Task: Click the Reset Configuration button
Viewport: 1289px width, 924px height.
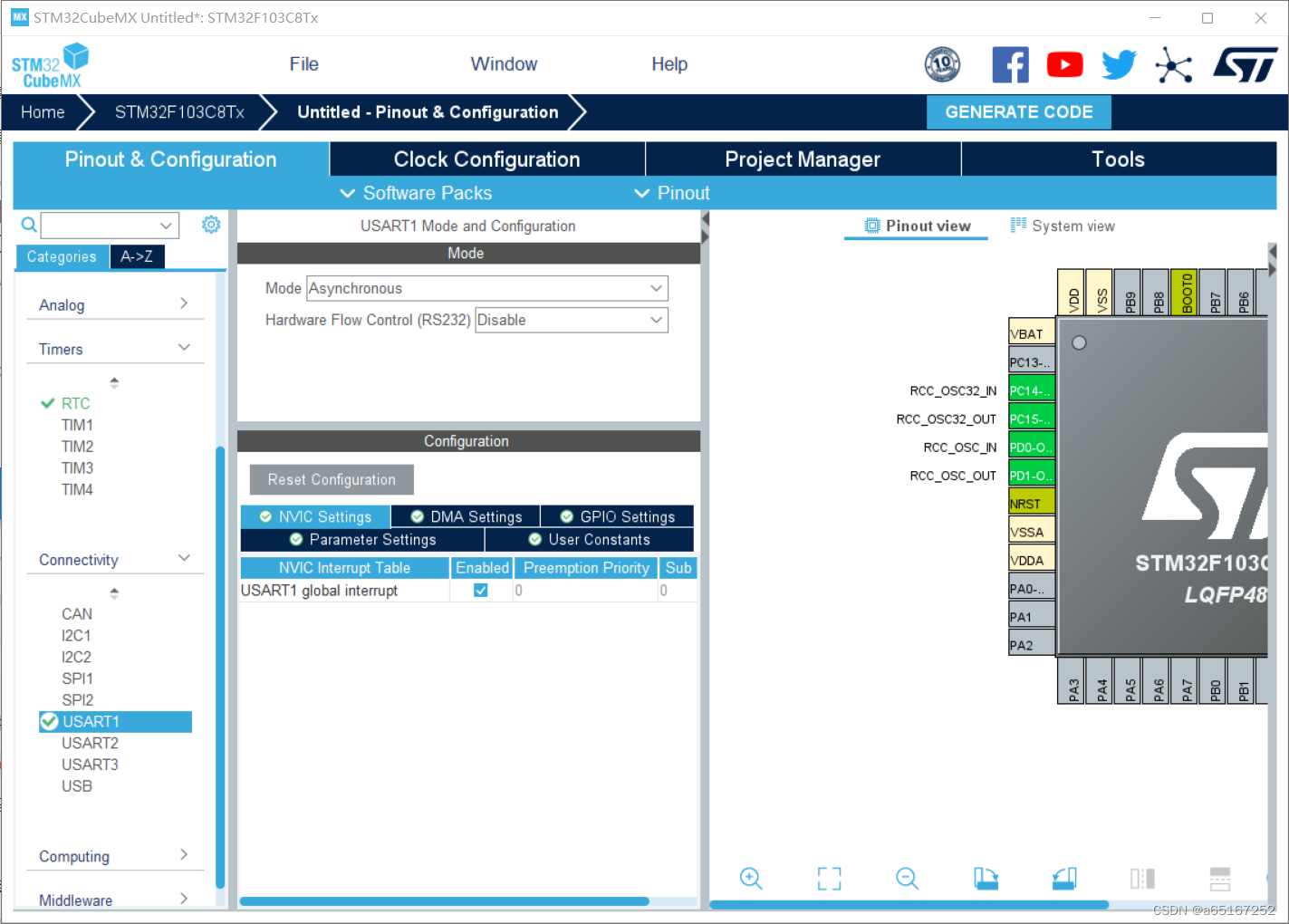Action: pos(332,479)
